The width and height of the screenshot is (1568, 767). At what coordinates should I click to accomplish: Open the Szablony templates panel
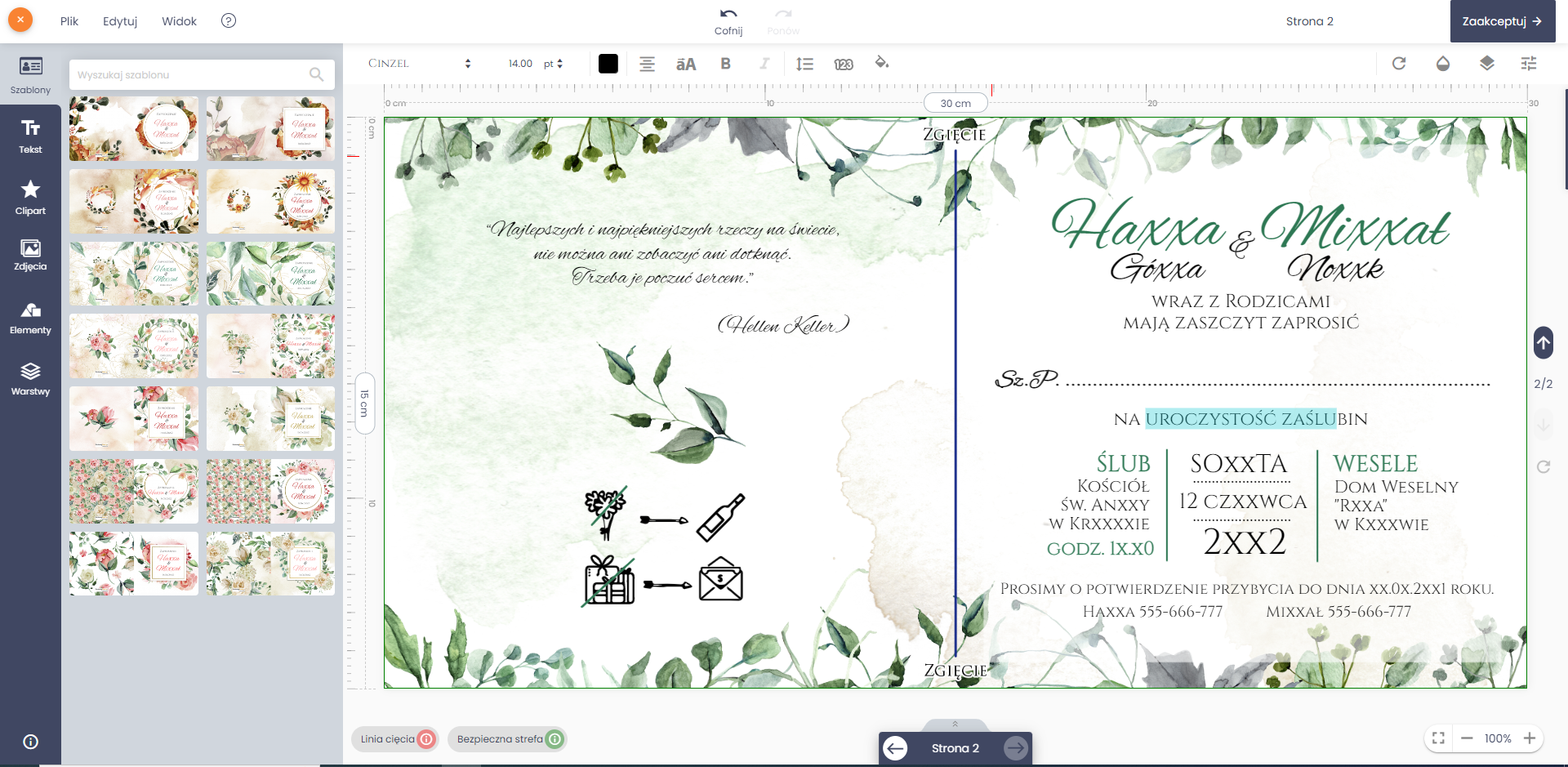pos(30,75)
